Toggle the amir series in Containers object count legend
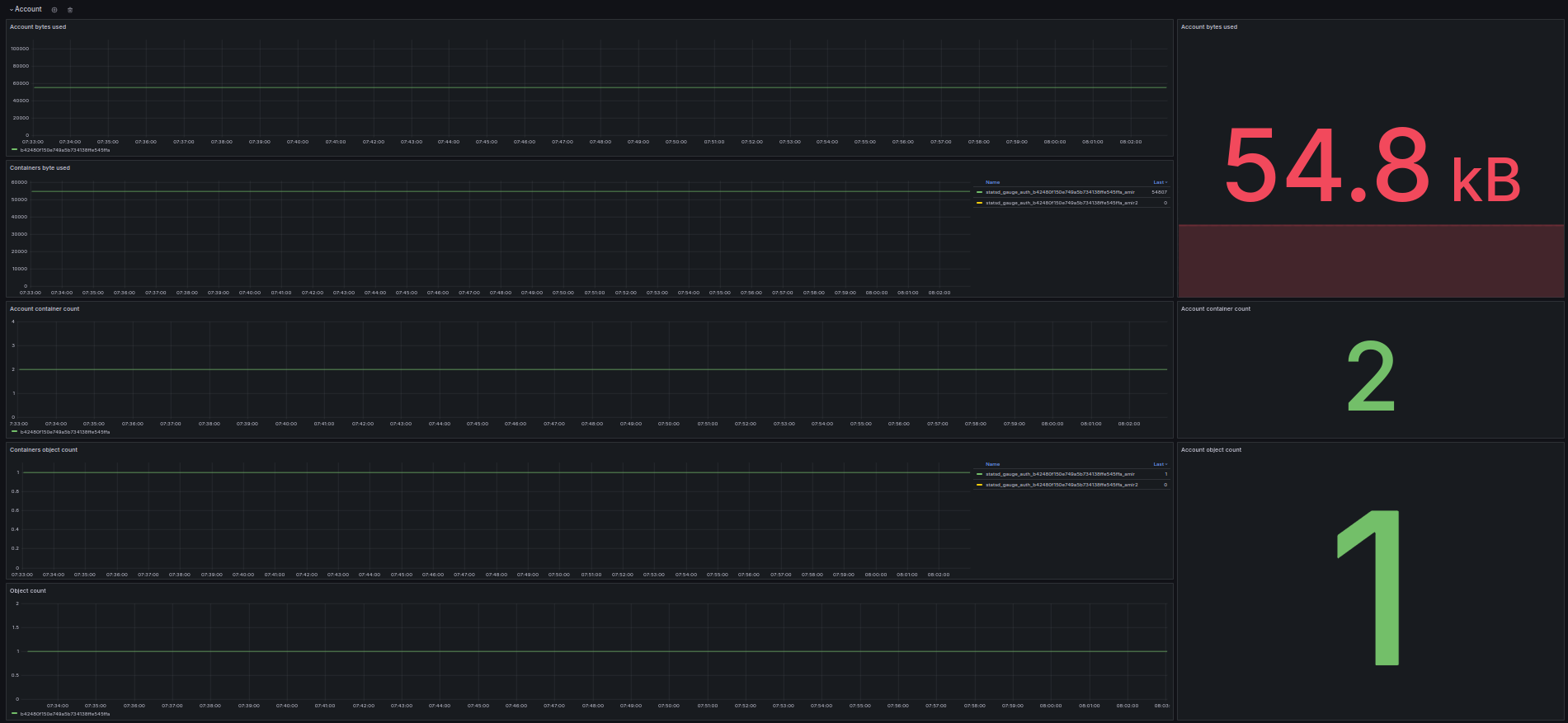1568x723 pixels. (x=1060, y=474)
